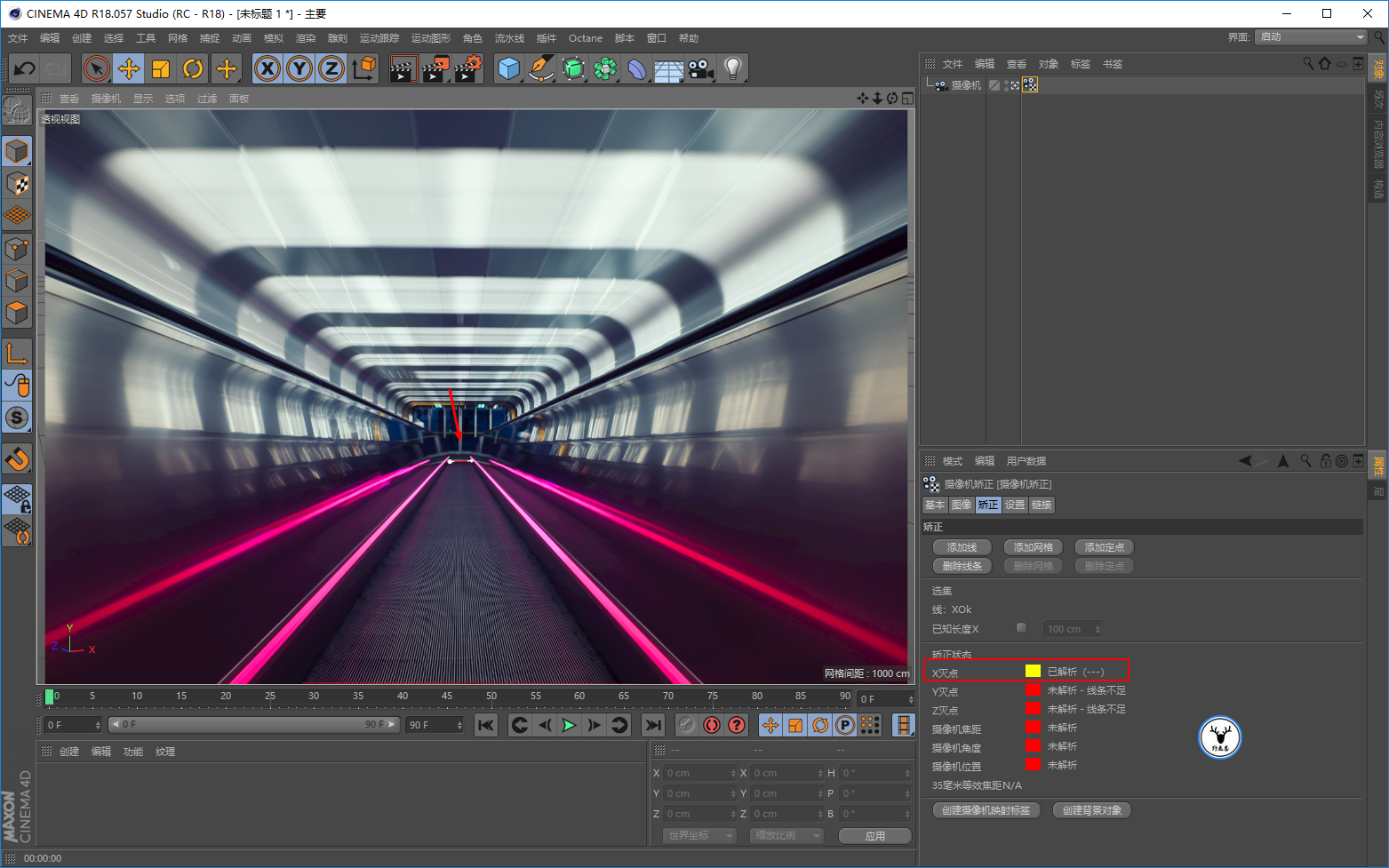Add a Camera object from the toolbar
Viewport: 1389px width, 868px height.
coord(700,68)
